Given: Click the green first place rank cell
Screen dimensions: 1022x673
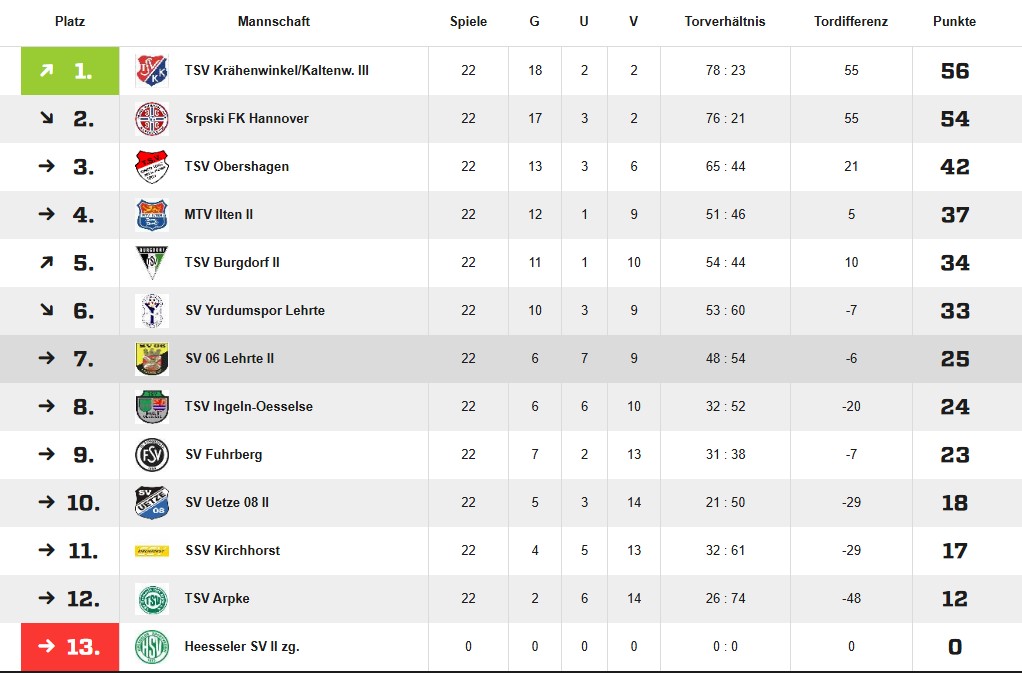Looking at the screenshot, I should point(70,70).
